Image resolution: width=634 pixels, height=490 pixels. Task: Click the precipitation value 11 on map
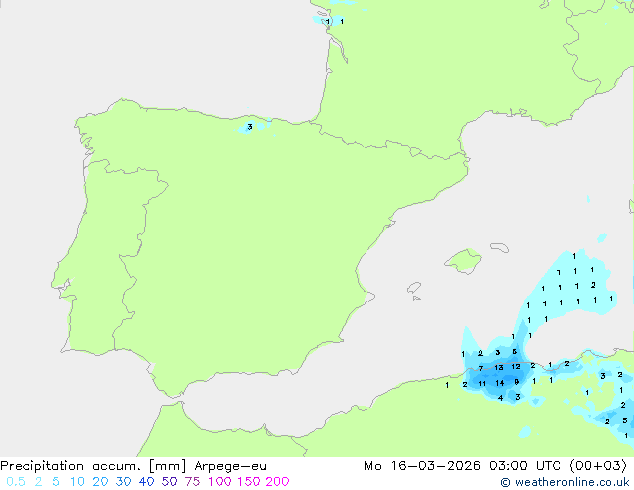pos(482,384)
